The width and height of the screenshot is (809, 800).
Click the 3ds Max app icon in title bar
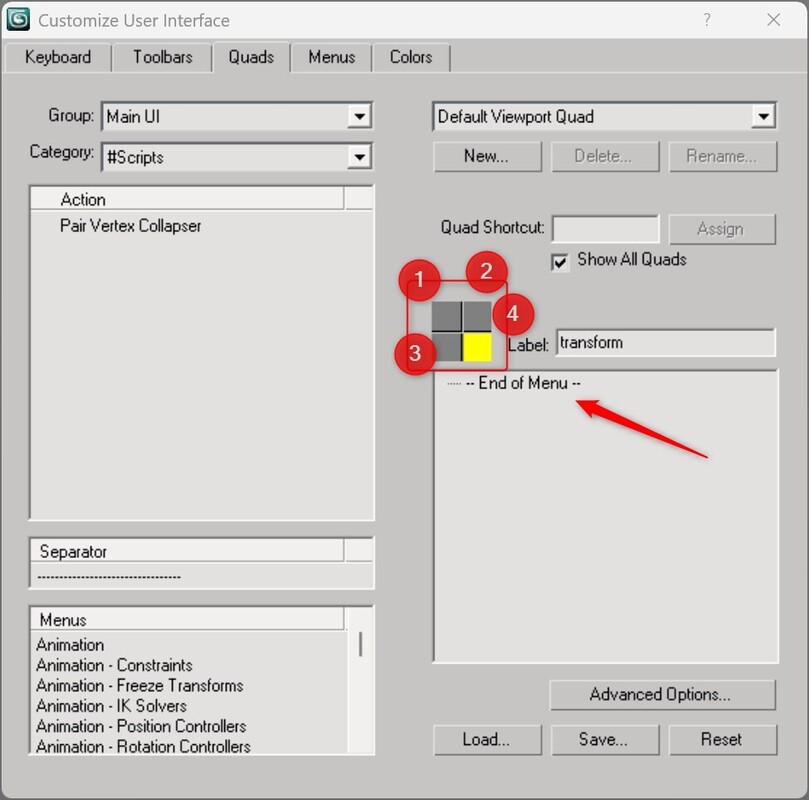(18, 19)
